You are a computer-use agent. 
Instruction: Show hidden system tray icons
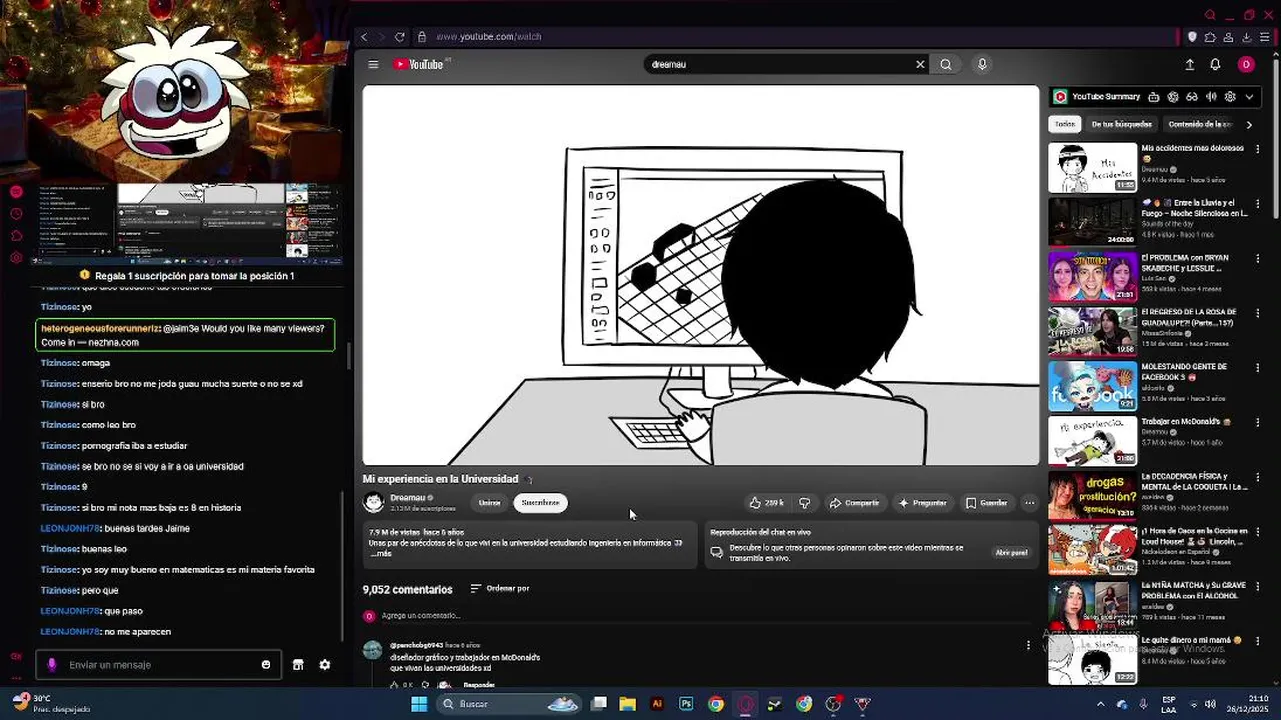(x=1101, y=704)
